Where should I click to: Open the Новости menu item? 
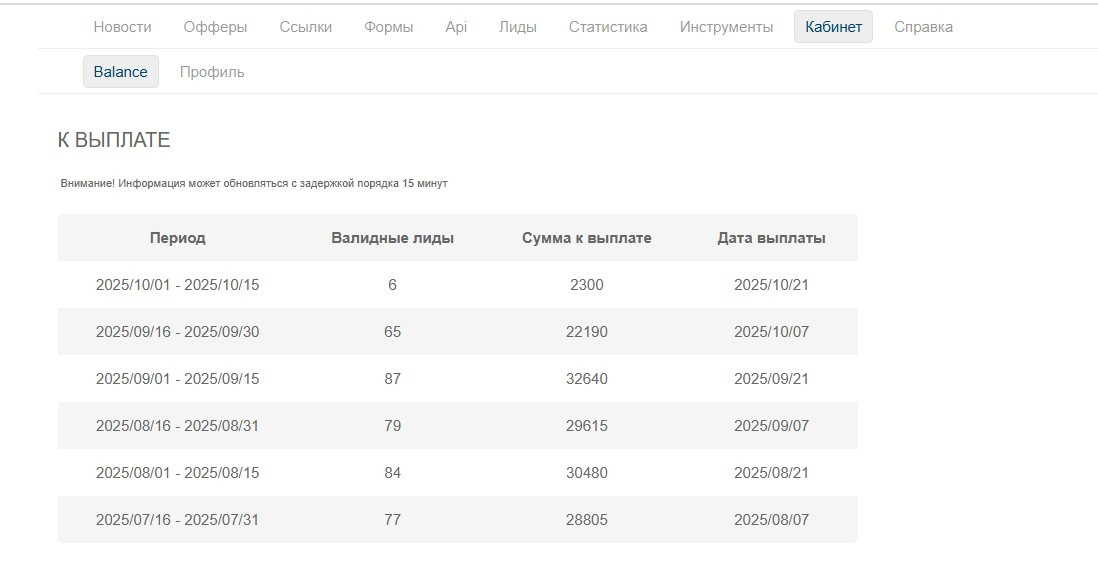point(122,27)
